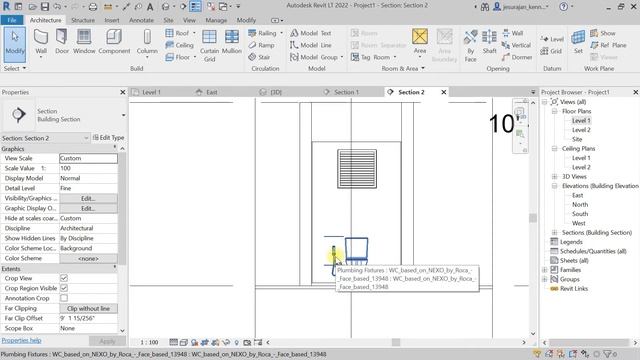Image resolution: width=640 pixels, height=360 pixels.
Task: Select the Modify tool
Action: (x=15, y=44)
